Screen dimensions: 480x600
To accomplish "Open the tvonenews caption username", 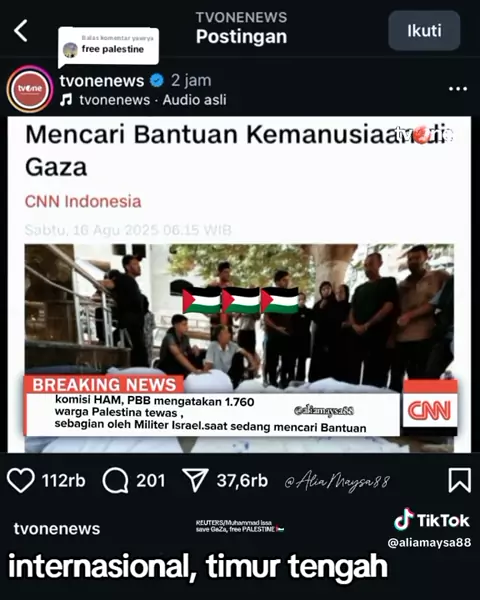I will pyautogui.click(x=57, y=529).
